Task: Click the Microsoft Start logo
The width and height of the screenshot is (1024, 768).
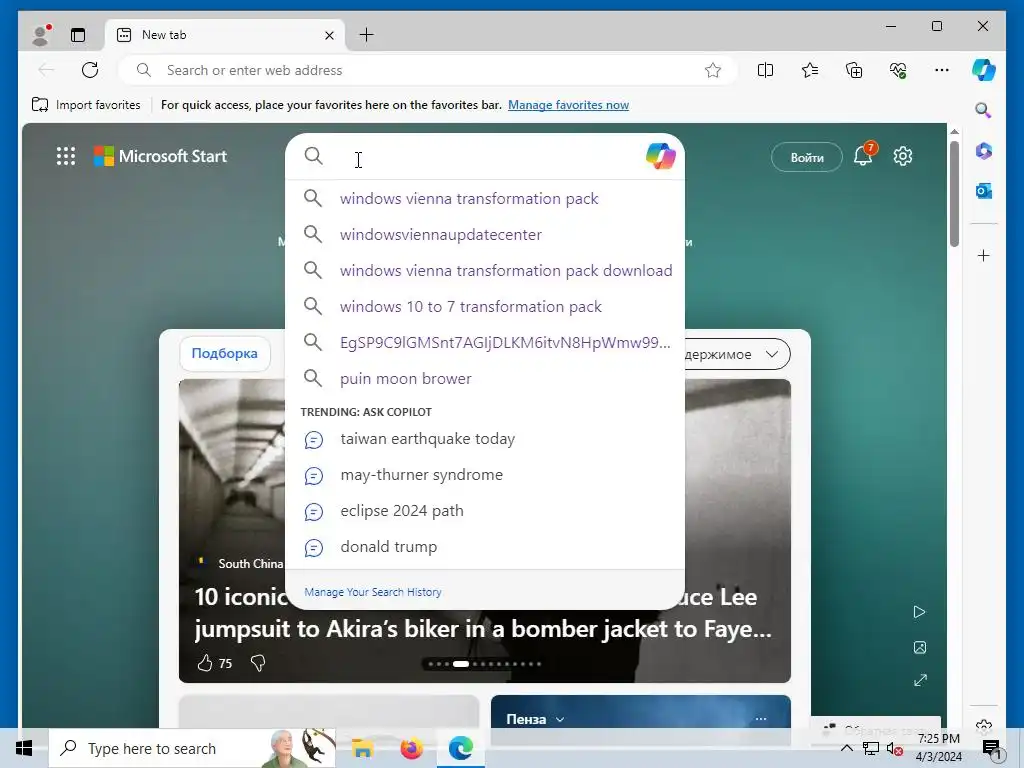Action: click(x=160, y=156)
